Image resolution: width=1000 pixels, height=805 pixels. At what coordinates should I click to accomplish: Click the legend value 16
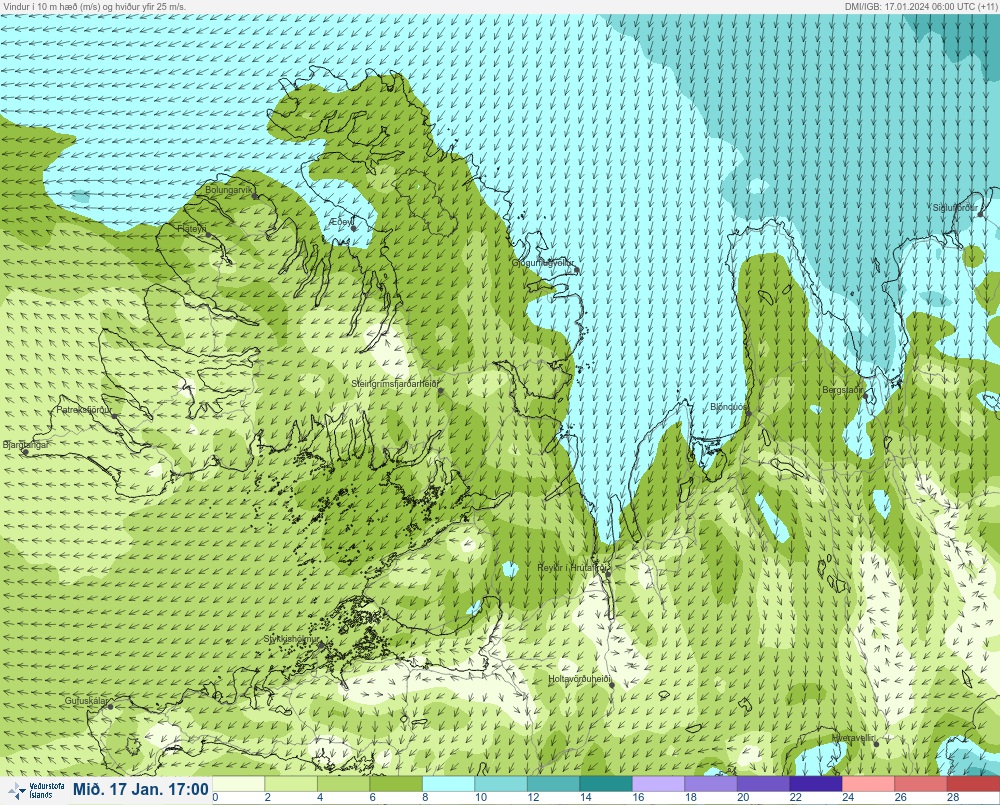point(638,797)
